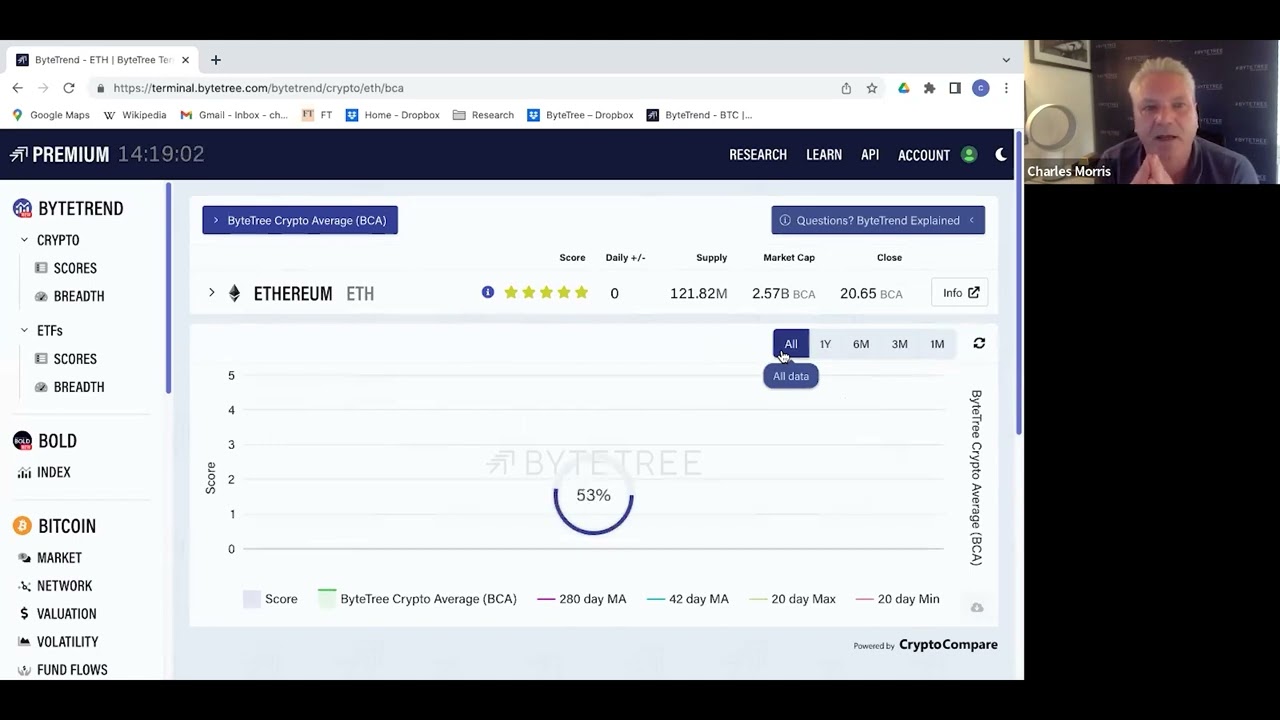Screen dimensions: 1280x720
Task: Select the 1M time range
Action: coord(937,344)
